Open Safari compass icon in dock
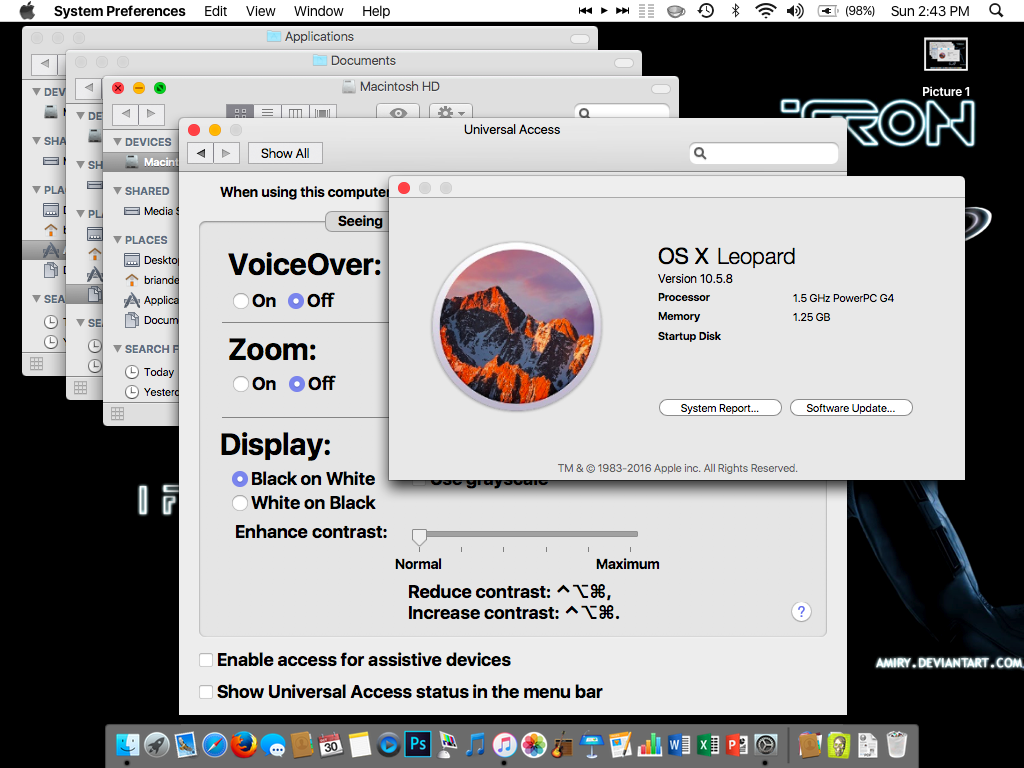Image resolution: width=1024 pixels, height=768 pixels. click(215, 744)
